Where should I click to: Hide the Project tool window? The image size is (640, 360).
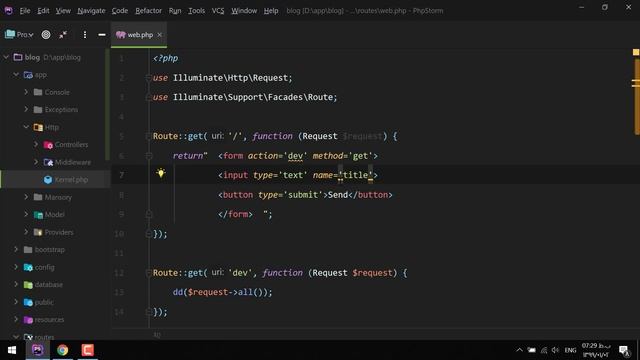point(102,35)
